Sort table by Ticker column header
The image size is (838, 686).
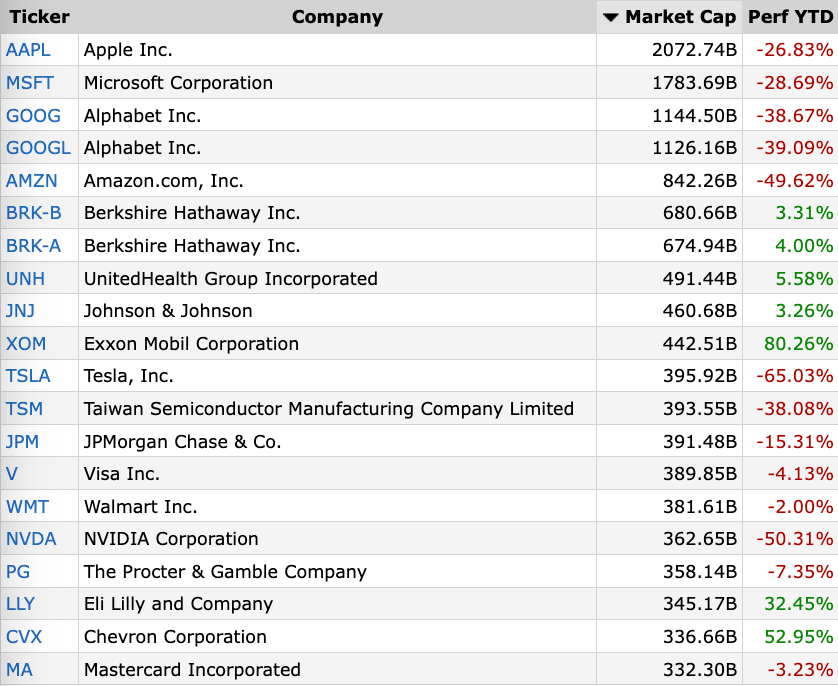(x=40, y=17)
